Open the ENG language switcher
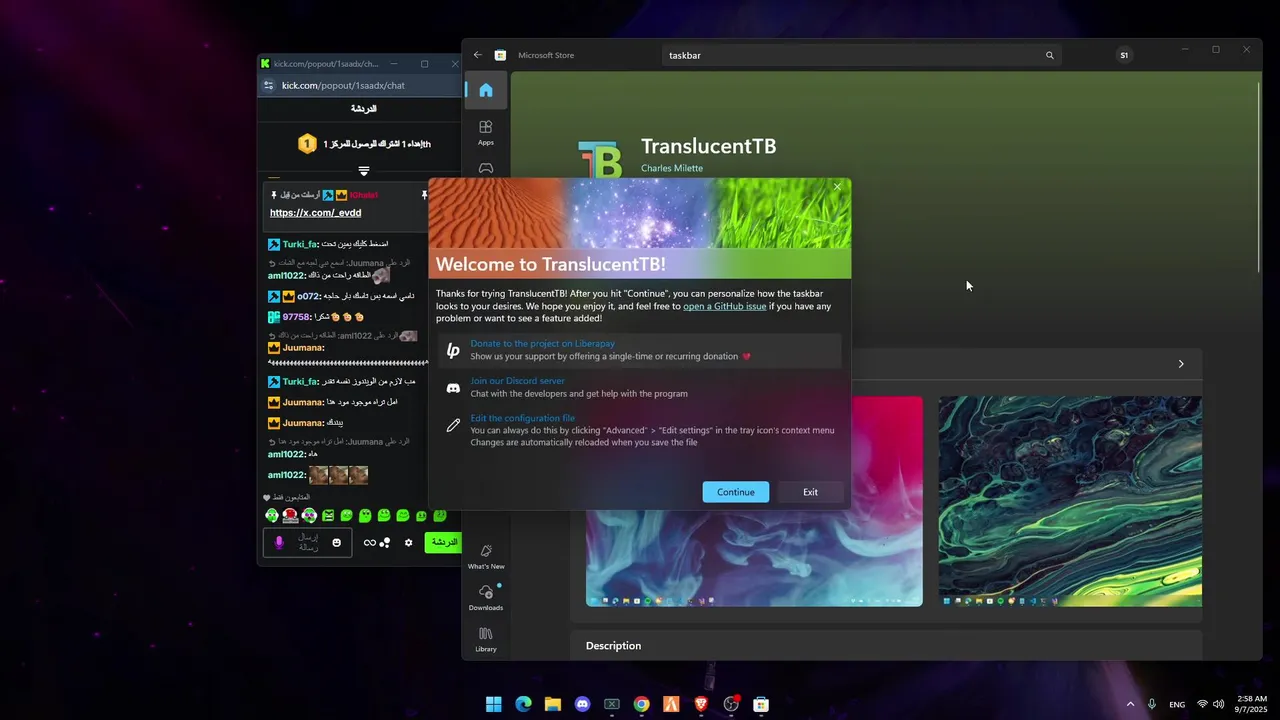Viewport: 1280px width, 720px height. (1177, 705)
